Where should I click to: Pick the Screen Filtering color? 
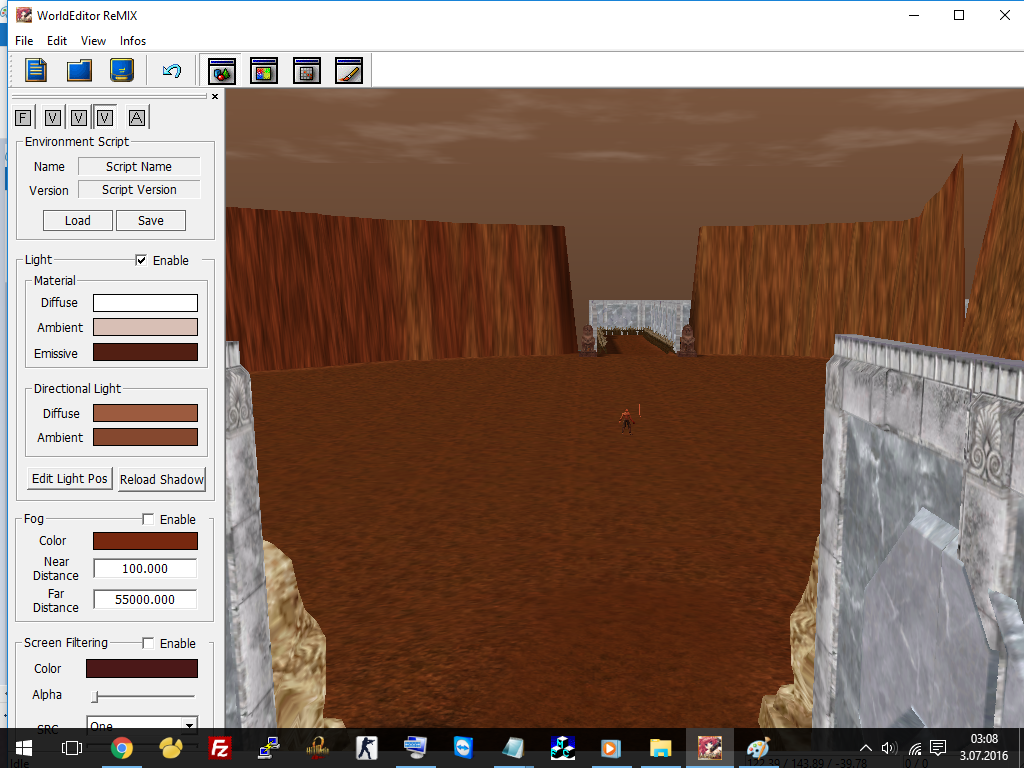point(142,669)
